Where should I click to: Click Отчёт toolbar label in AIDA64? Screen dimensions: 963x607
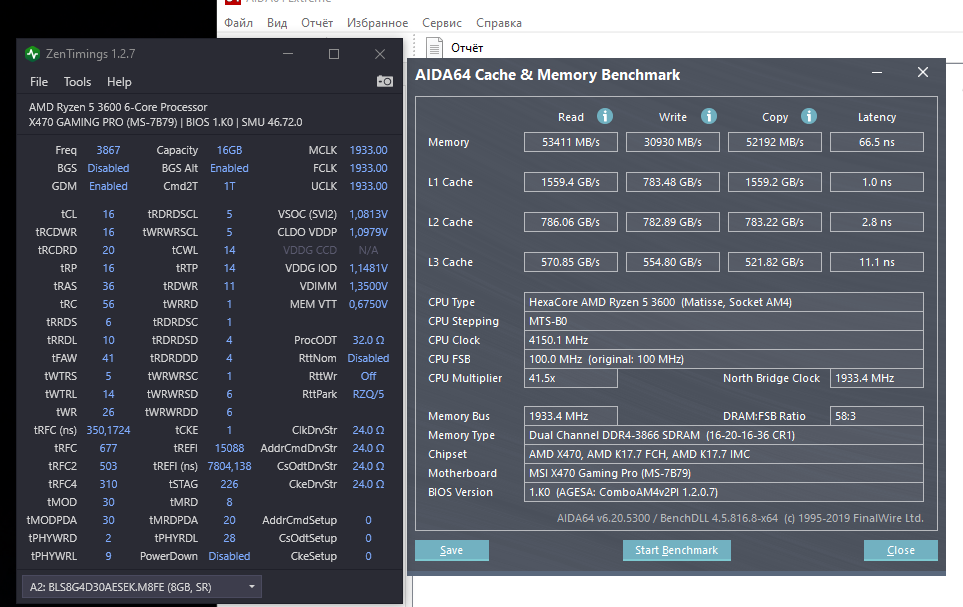467,48
